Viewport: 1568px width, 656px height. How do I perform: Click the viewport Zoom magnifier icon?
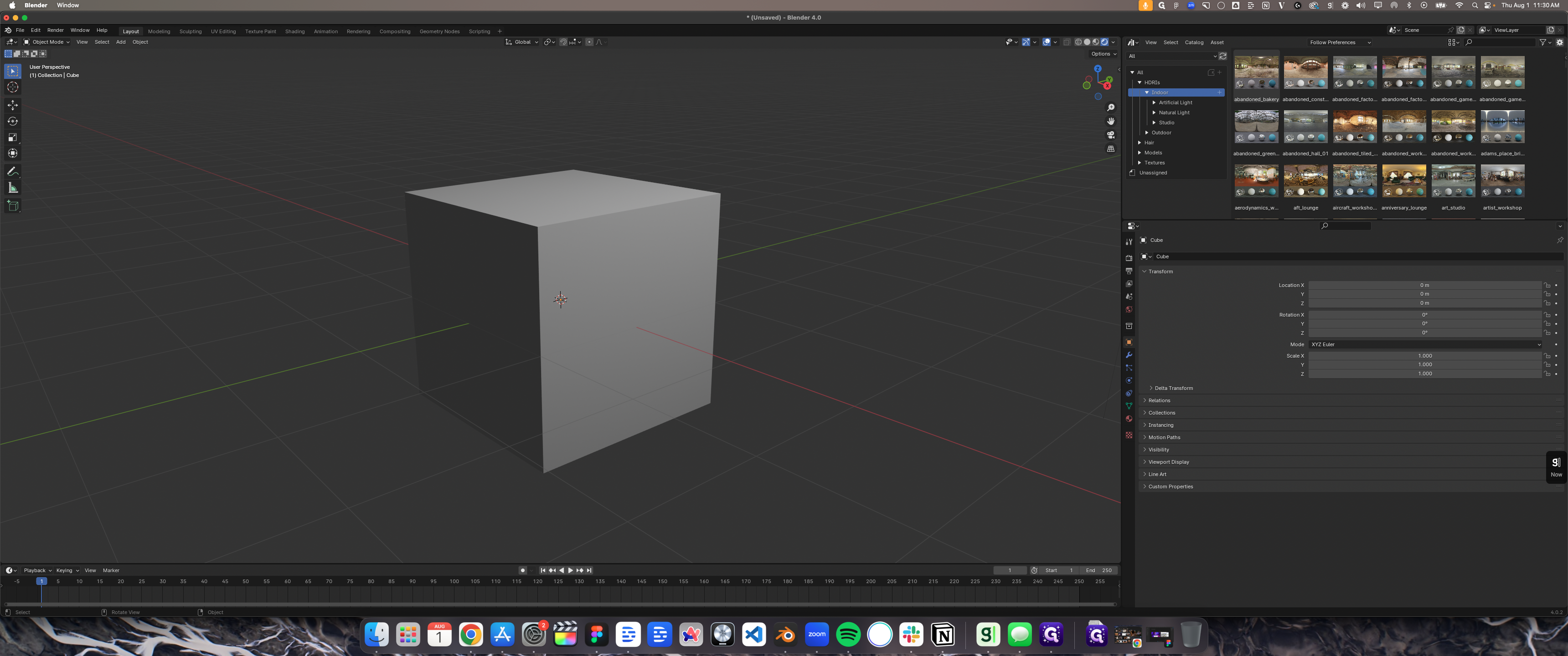point(1110,108)
